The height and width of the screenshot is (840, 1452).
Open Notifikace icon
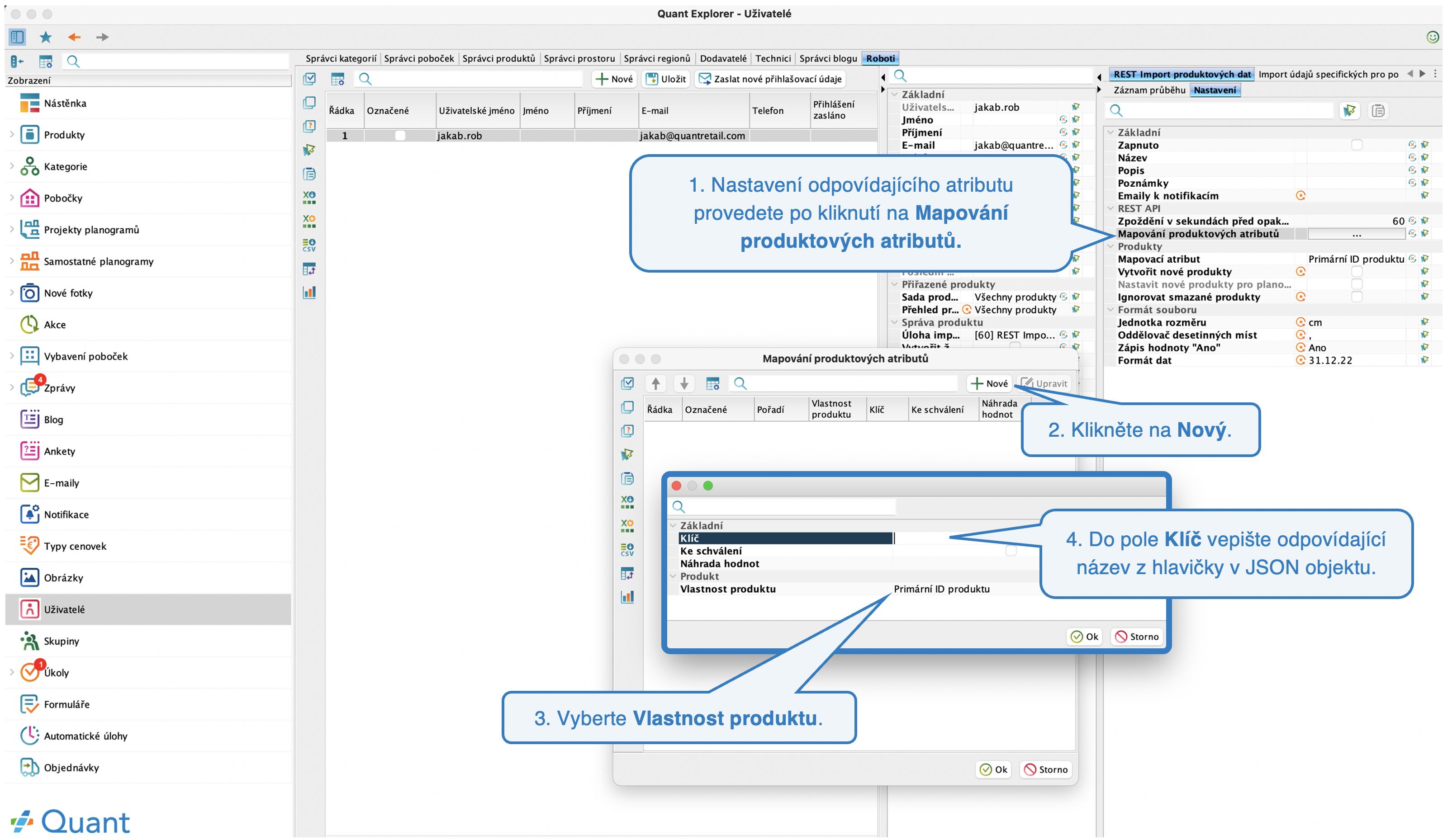tap(29, 514)
